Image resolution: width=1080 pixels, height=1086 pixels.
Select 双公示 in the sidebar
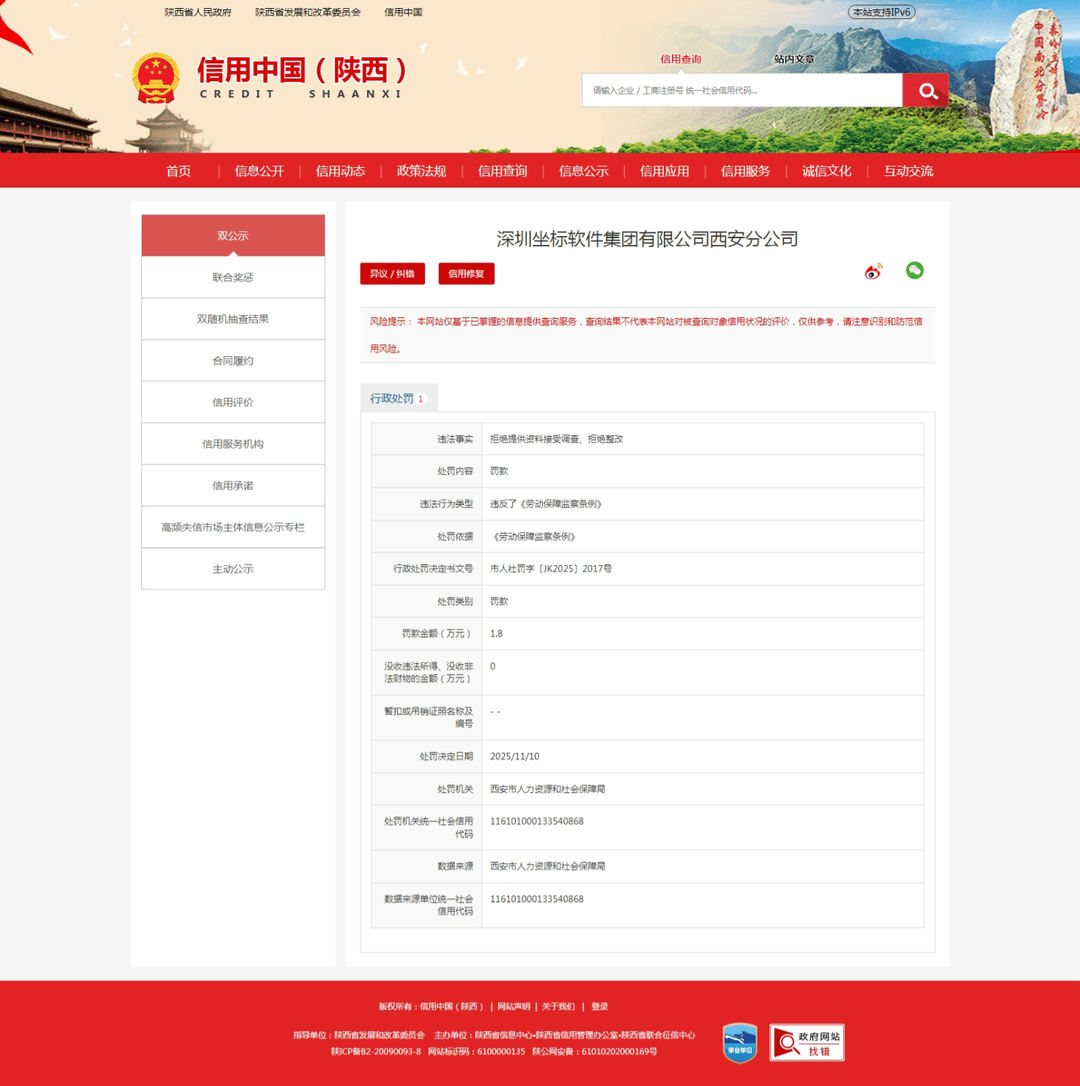[232, 235]
